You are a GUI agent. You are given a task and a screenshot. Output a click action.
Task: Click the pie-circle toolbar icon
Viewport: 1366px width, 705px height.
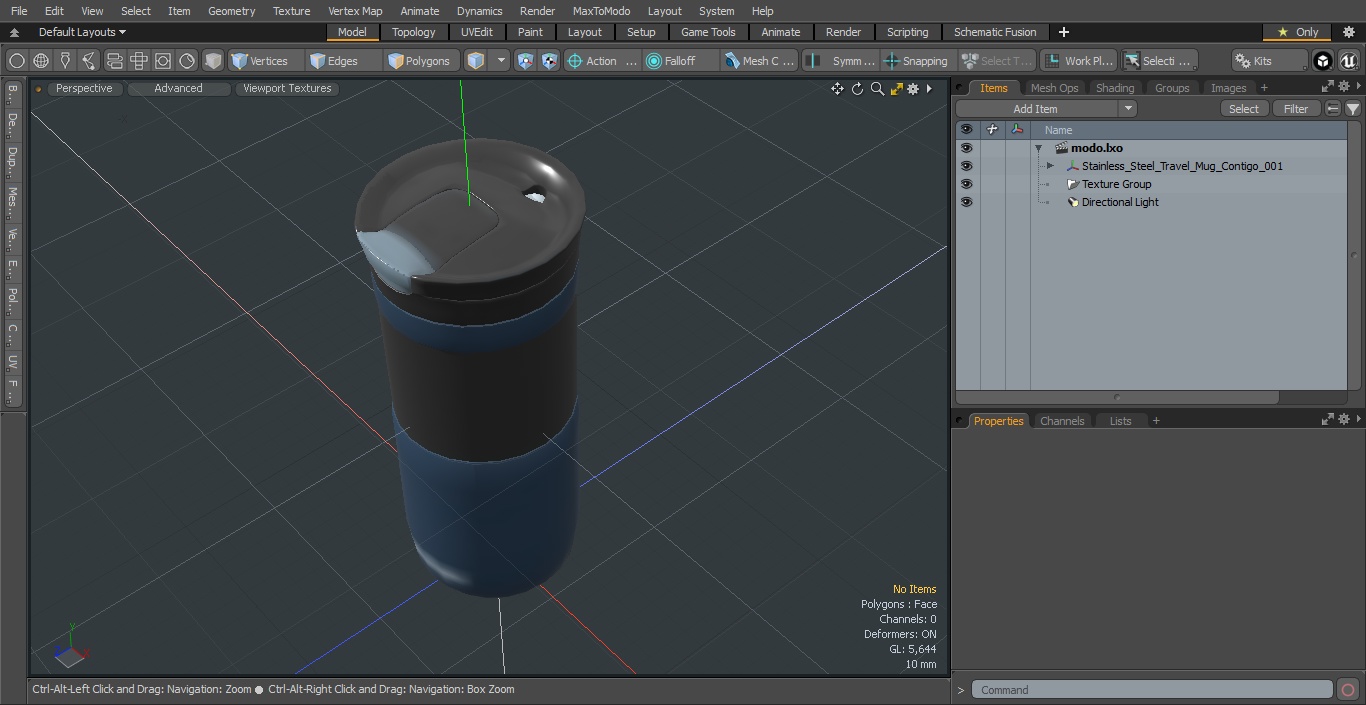[x=187, y=61]
